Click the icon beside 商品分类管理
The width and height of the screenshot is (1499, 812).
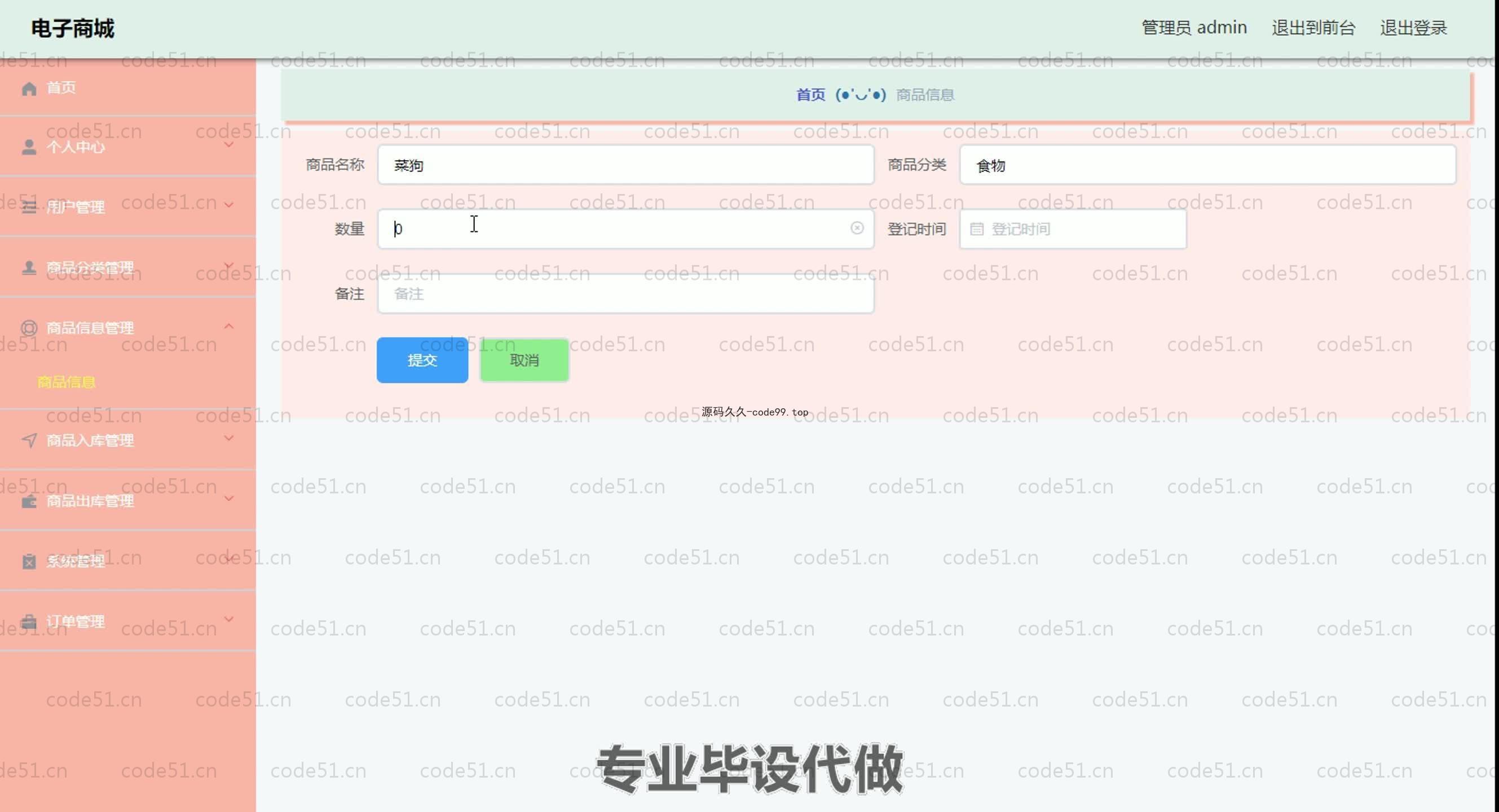click(29, 267)
